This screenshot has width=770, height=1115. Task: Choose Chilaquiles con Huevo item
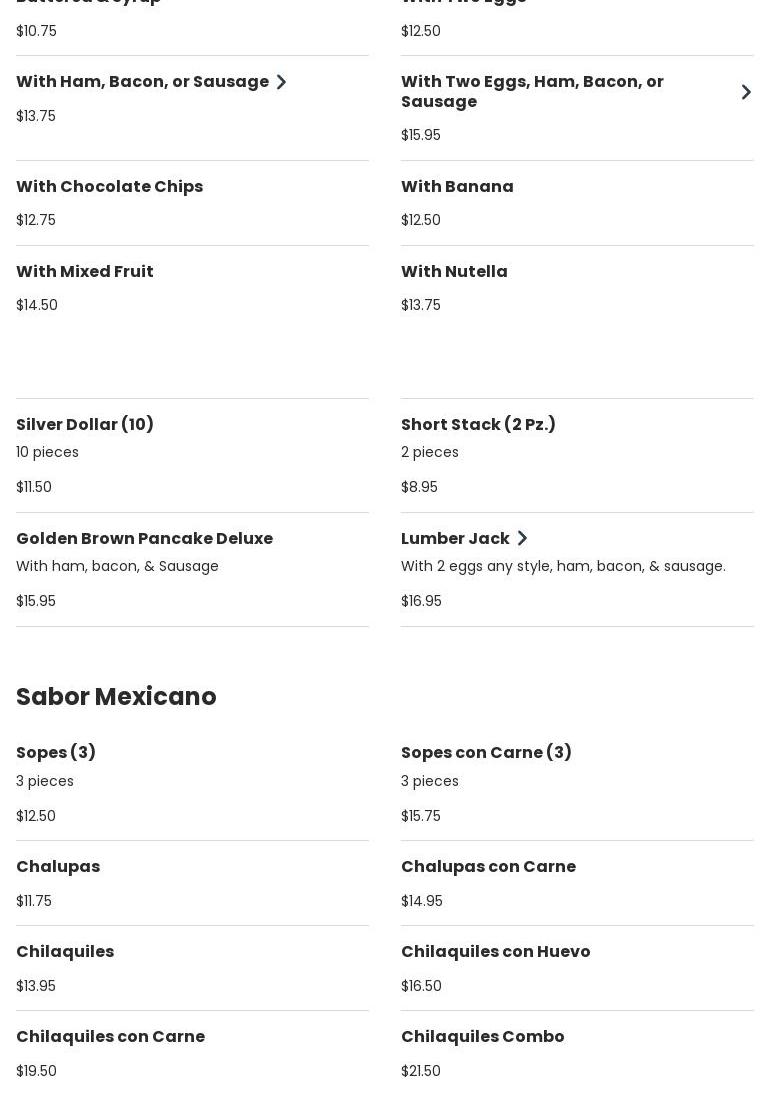(495, 952)
